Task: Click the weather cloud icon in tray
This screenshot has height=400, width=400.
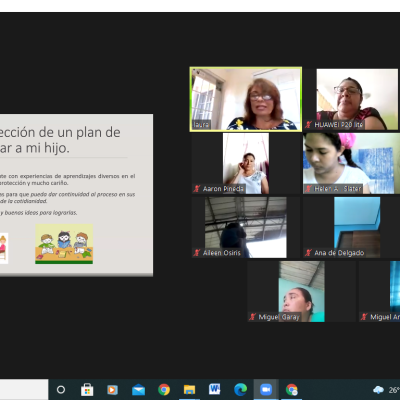Action: (x=378, y=390)
